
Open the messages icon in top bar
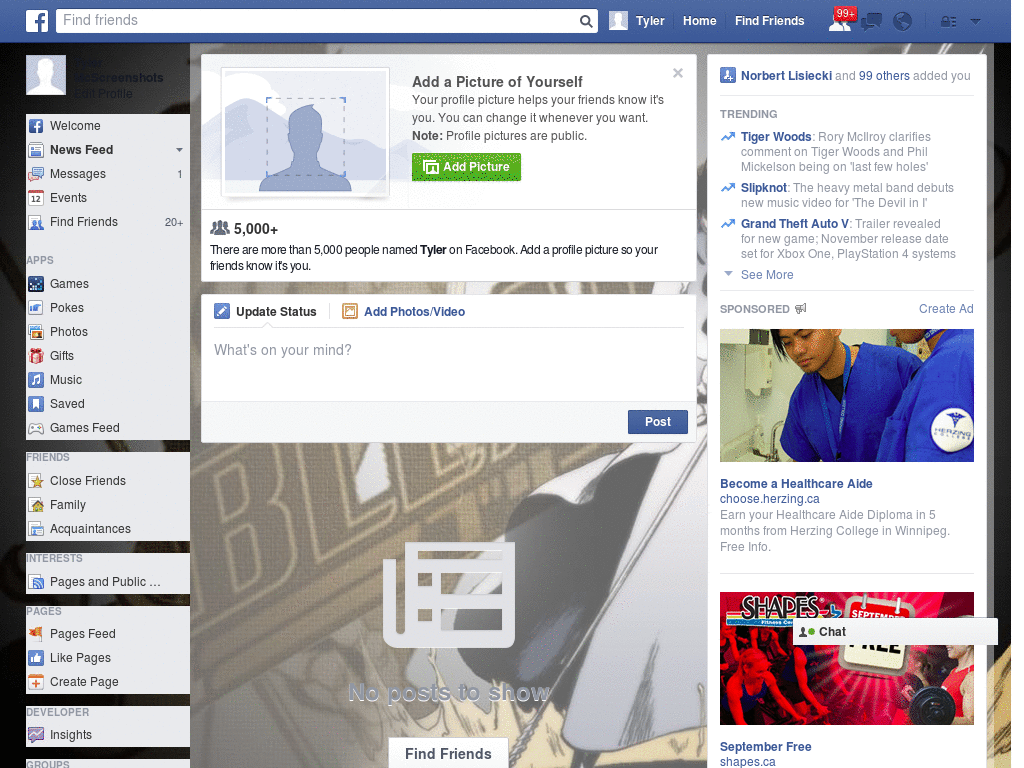click(871, 22)
